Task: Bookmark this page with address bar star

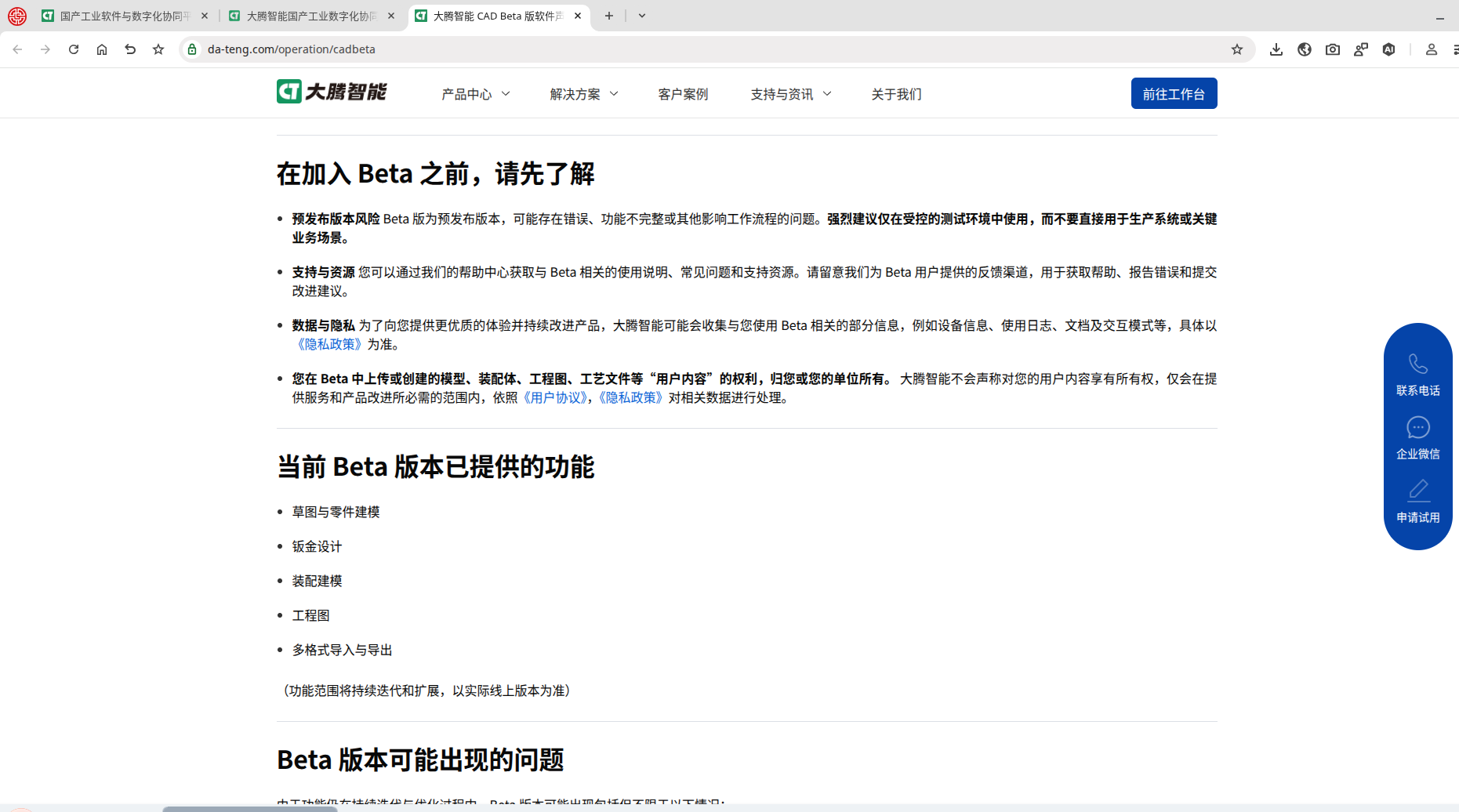Action: pyautogui.click(x=1237, y=49)
